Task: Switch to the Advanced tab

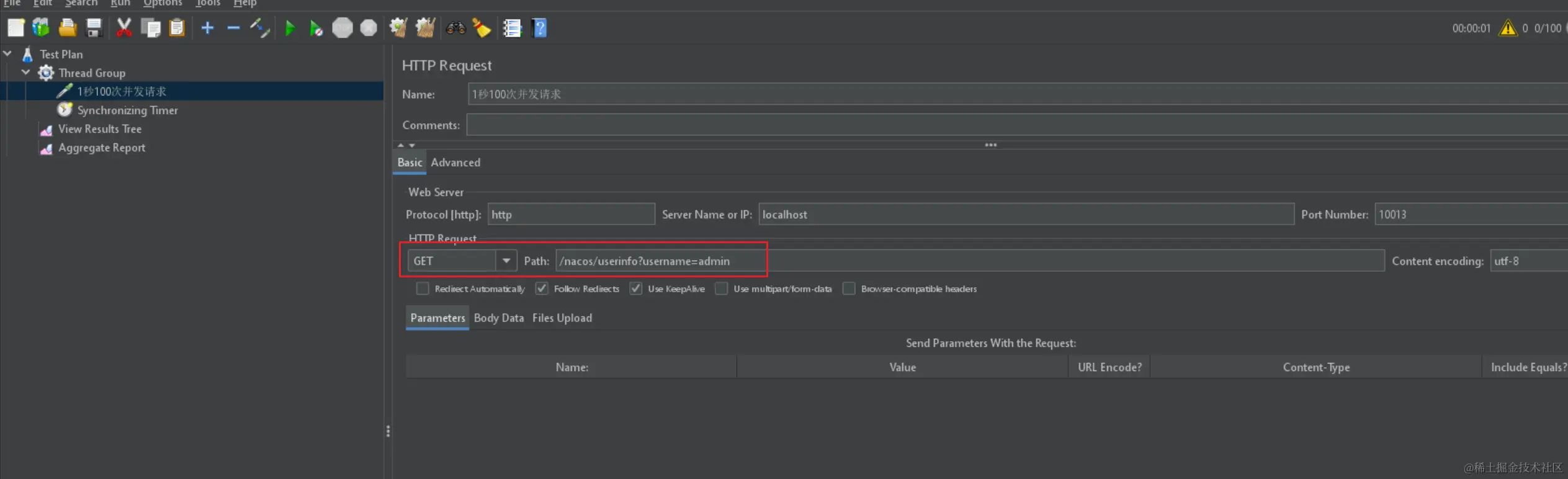Action: 455,163
